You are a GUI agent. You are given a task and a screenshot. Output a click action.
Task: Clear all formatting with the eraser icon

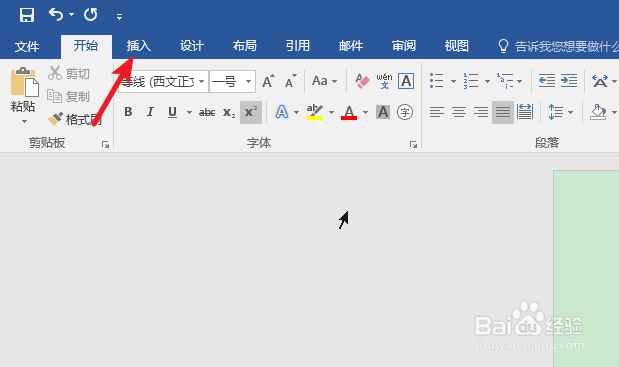coord(362,81)
